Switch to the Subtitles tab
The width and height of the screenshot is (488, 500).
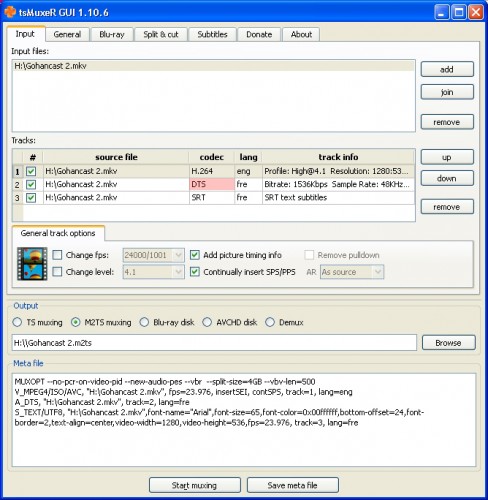tap(212, 34)
